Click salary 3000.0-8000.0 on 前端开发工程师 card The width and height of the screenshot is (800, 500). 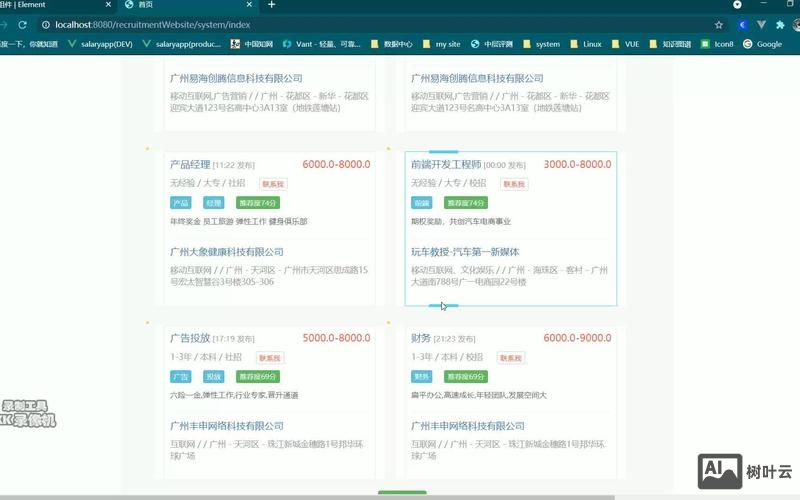(x=577, y=164)
